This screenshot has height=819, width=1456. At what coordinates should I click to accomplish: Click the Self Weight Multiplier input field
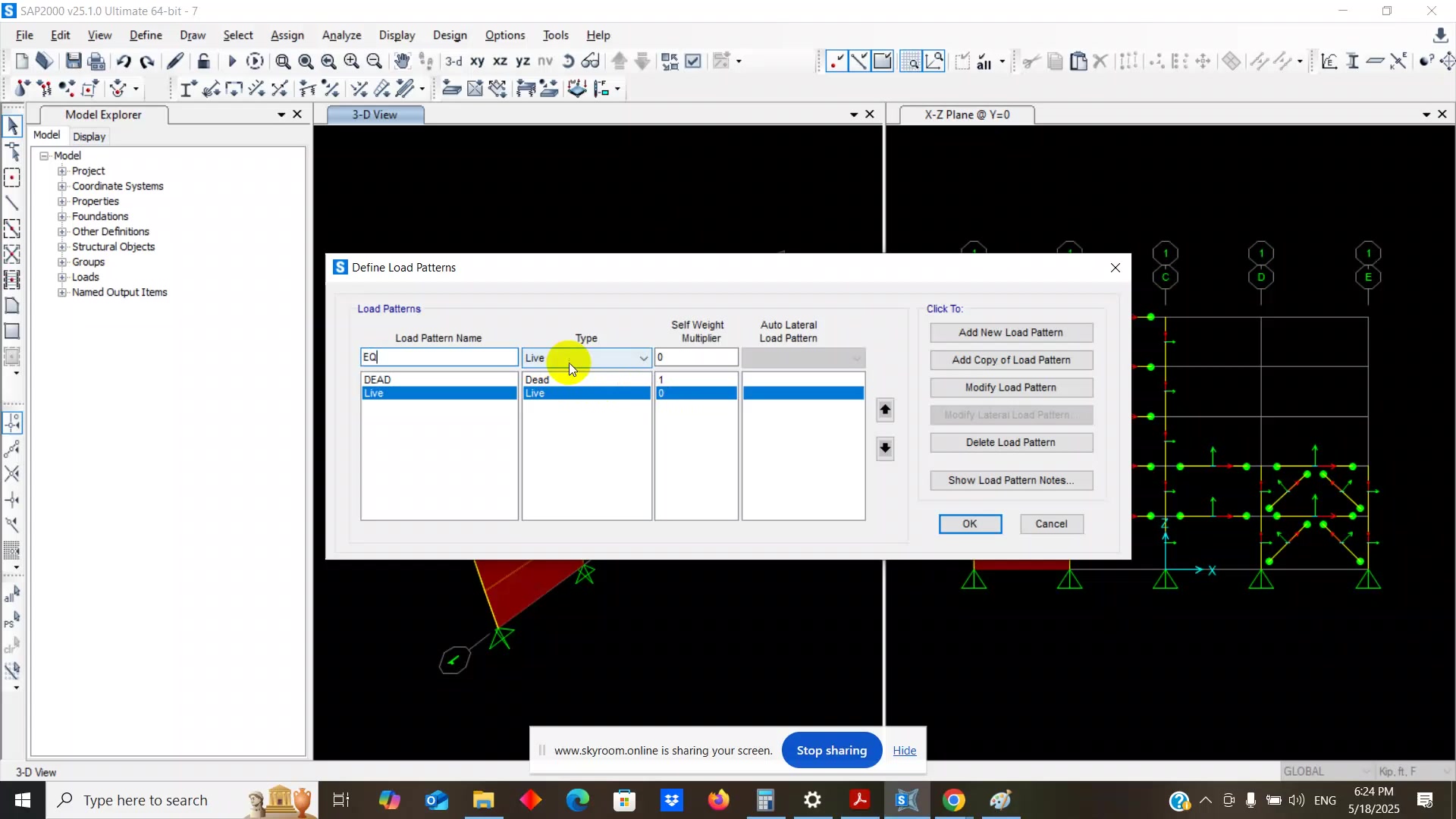[x=695, y=357]
